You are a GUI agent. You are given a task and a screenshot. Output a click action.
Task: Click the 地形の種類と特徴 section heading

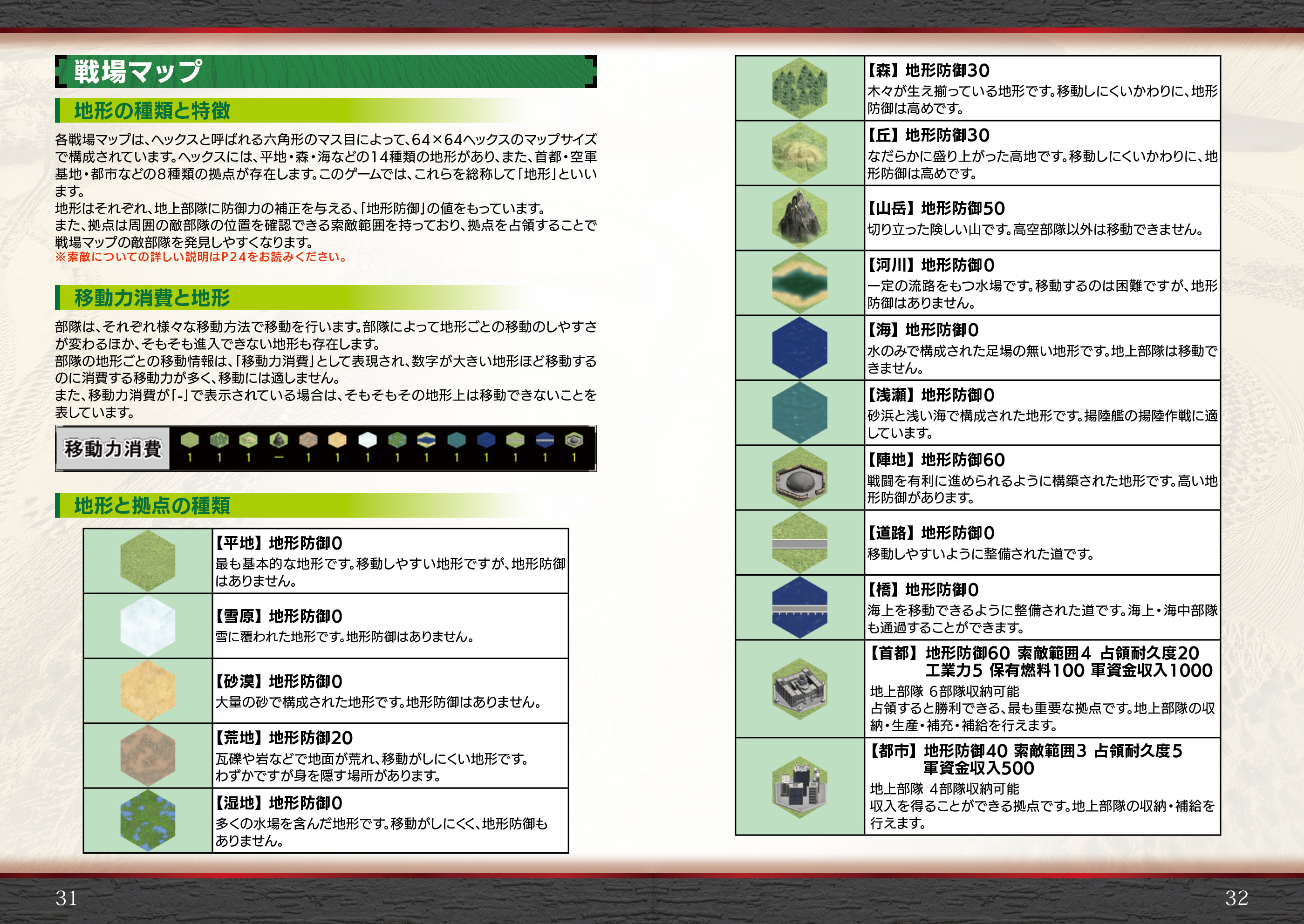[x=152, y=110]
